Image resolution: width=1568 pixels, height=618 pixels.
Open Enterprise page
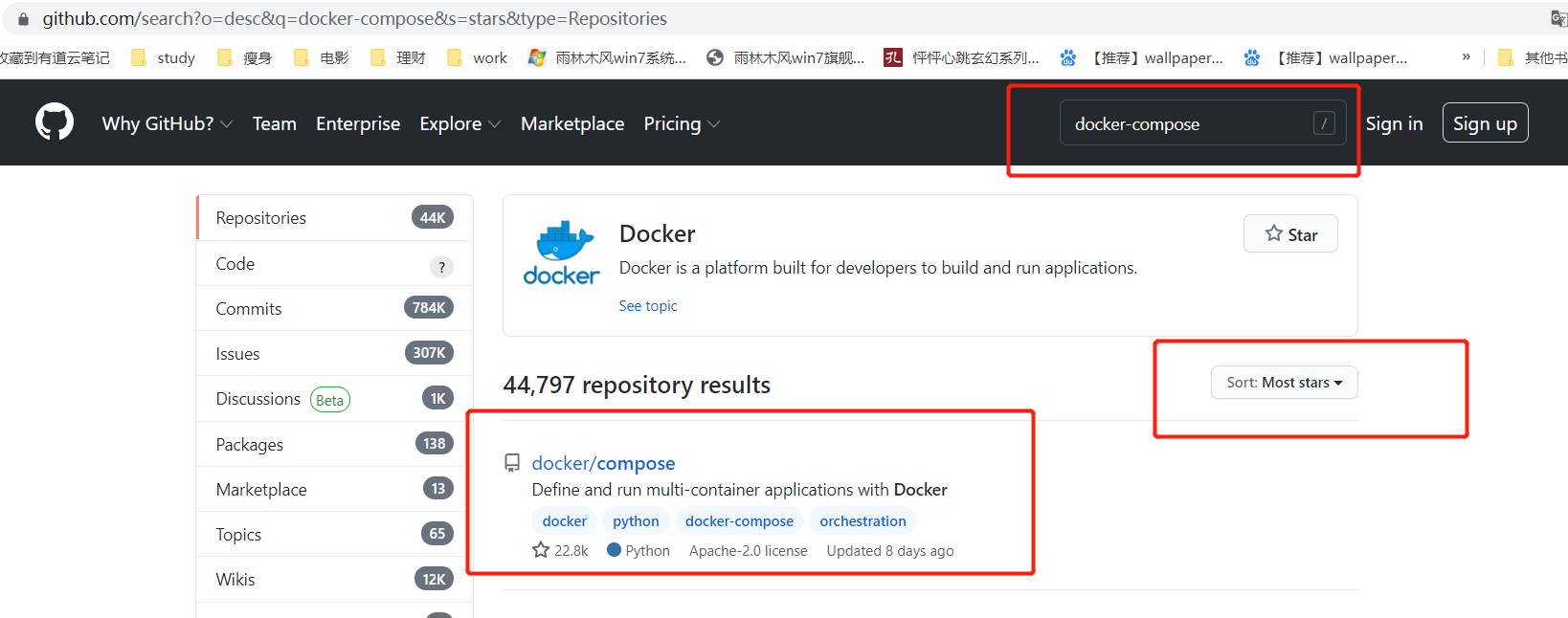click(358, 123)
